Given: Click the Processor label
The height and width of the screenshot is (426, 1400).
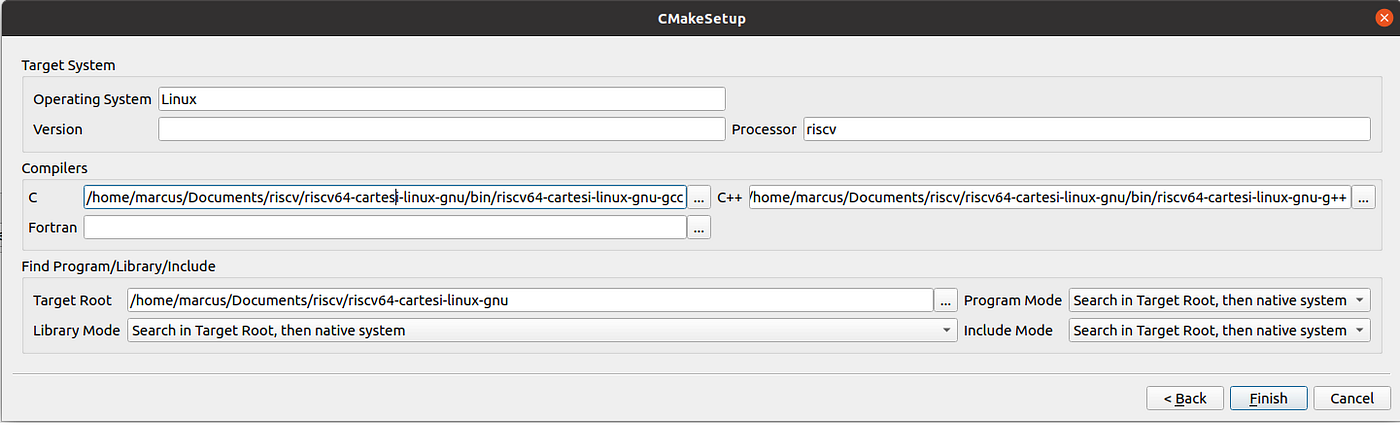Looking at the screenshot, I should click(x=764, y=129).
